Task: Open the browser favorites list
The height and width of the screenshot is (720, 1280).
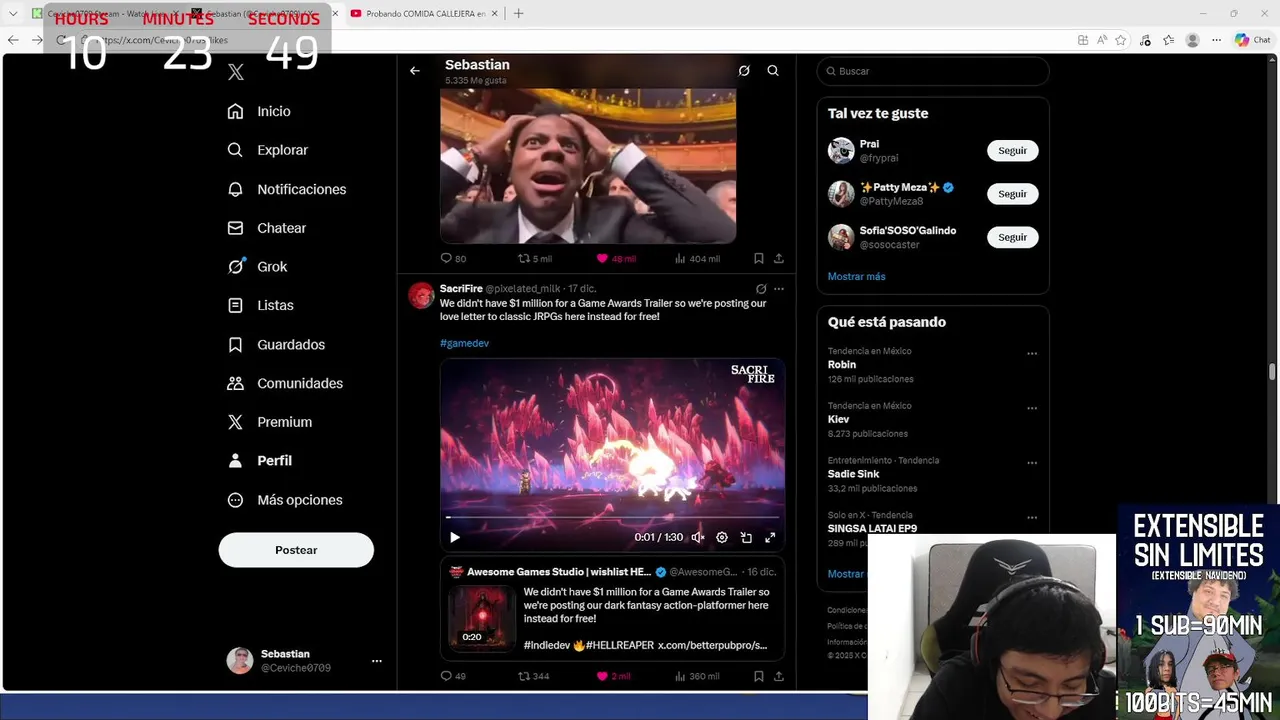Action: click(1168, 40)
